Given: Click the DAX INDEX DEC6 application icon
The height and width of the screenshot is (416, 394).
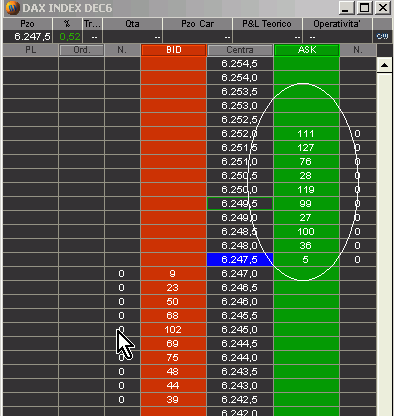Looking at the screenshot, I should click(x=13, y=8).
